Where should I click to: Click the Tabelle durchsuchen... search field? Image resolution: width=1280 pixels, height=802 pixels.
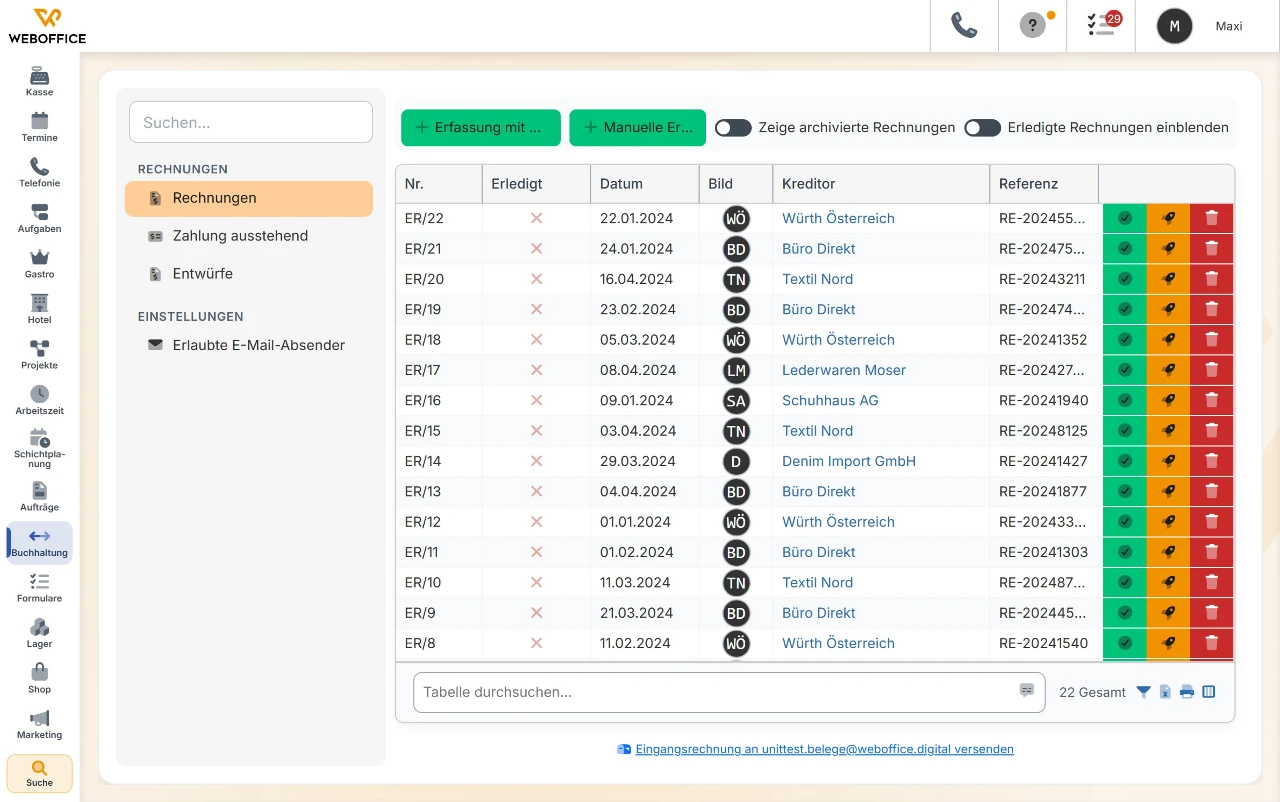729,692
